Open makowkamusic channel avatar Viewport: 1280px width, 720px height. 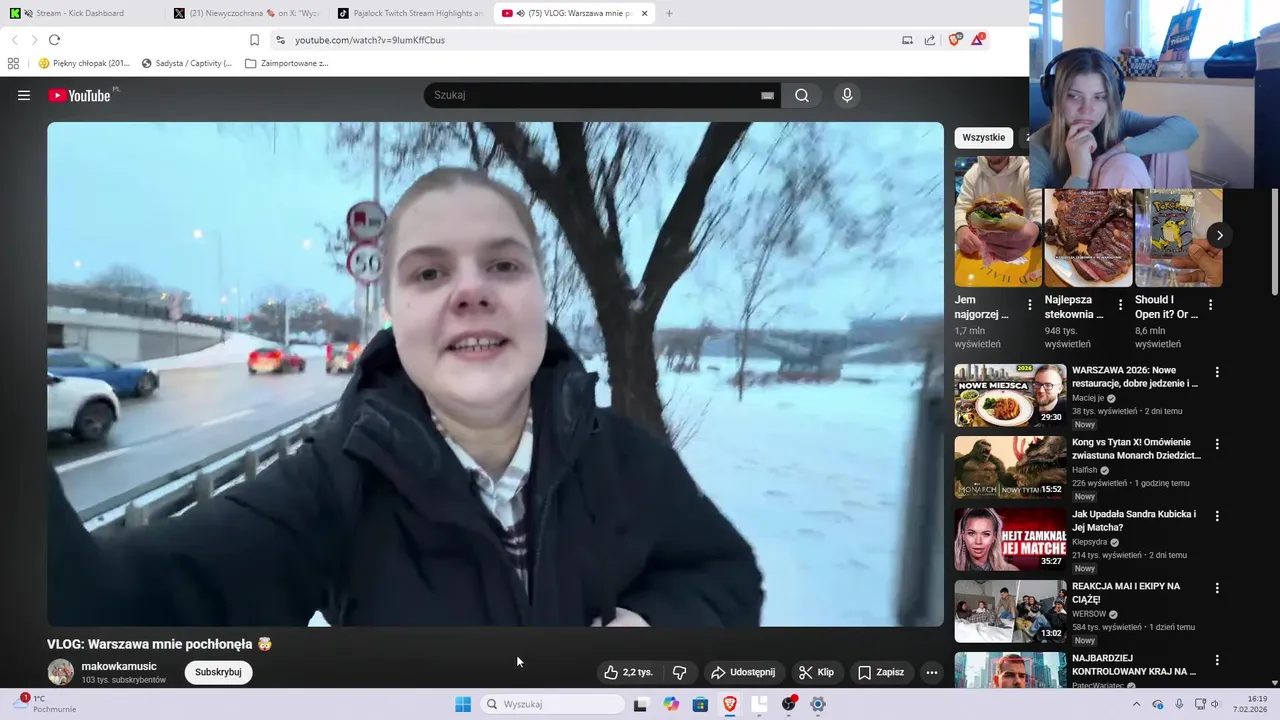(x=61, y=672)
